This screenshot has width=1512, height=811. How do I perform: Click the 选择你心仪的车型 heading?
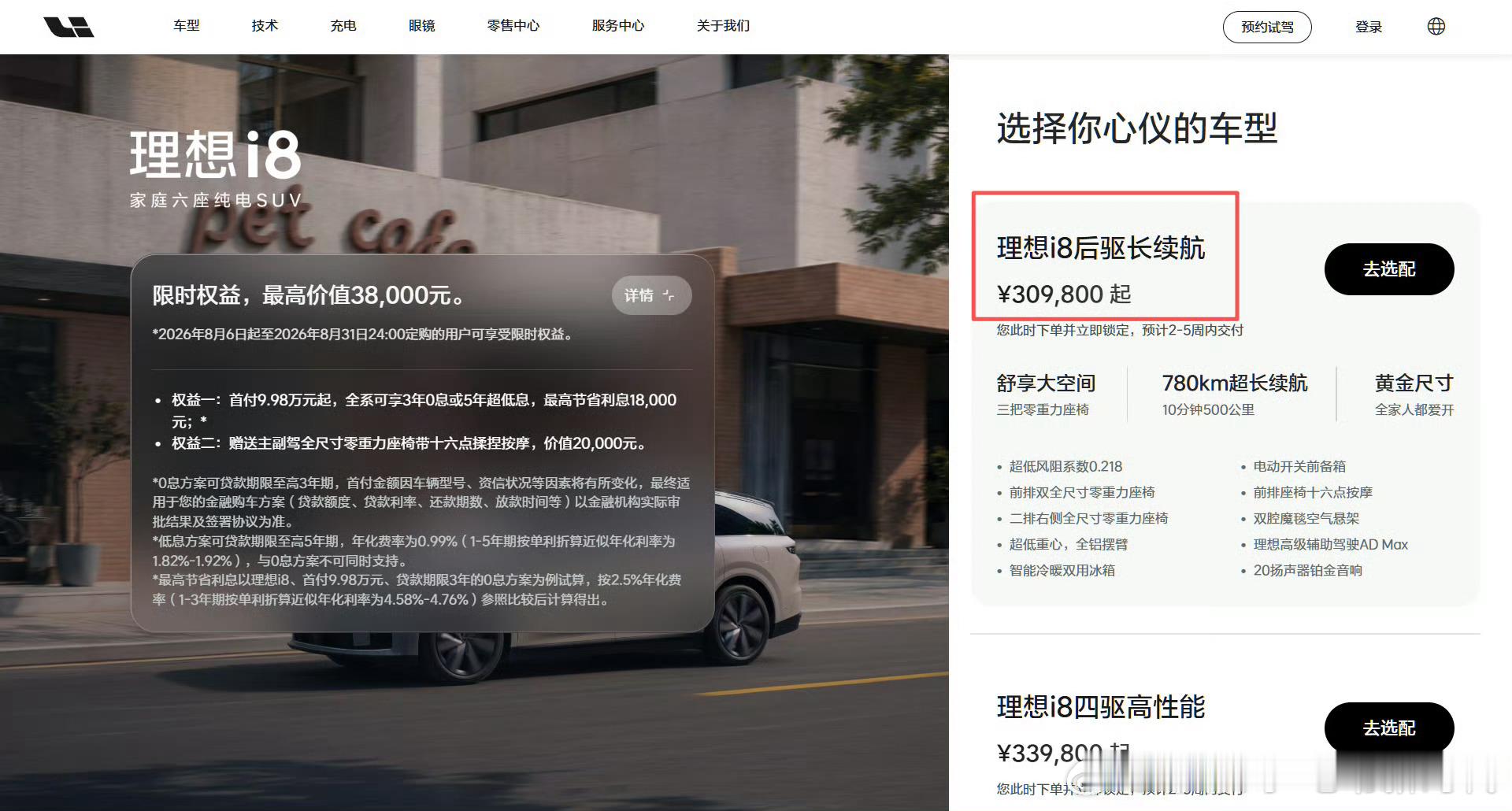(1137, 128)
